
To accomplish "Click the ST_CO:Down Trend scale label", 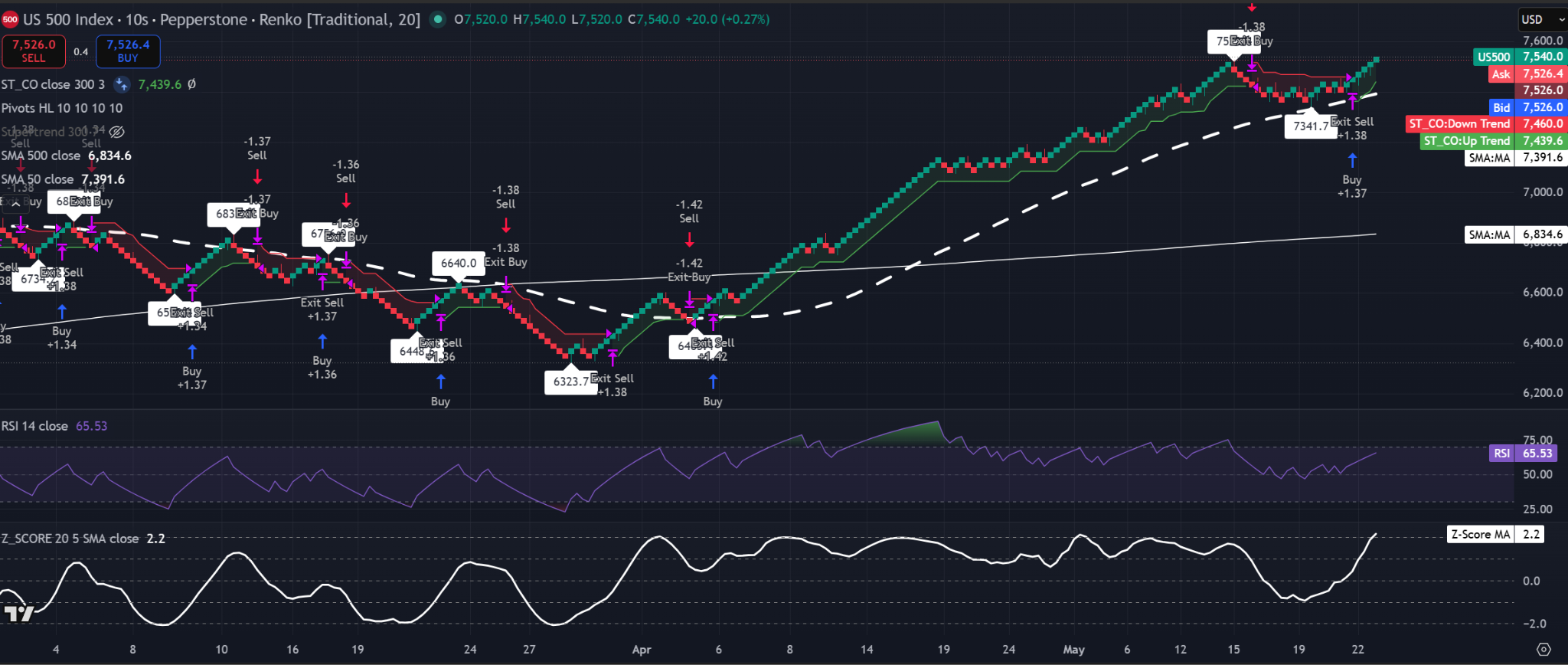I will tap(1486, 123).
